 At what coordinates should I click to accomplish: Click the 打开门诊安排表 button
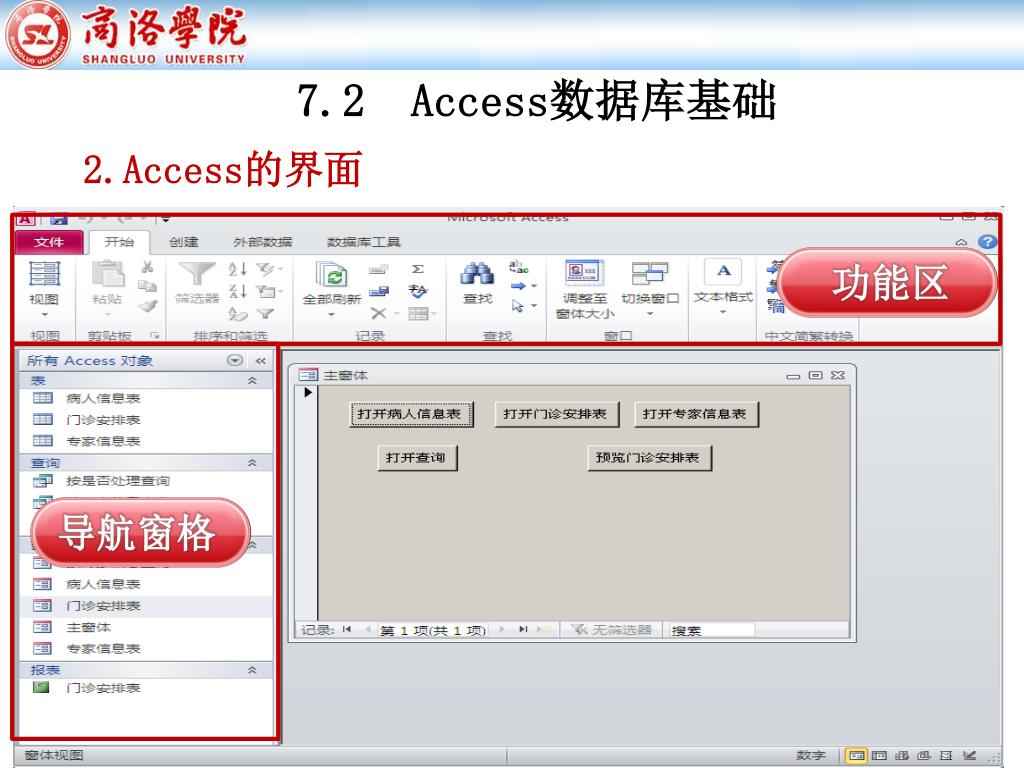[556, 414]
